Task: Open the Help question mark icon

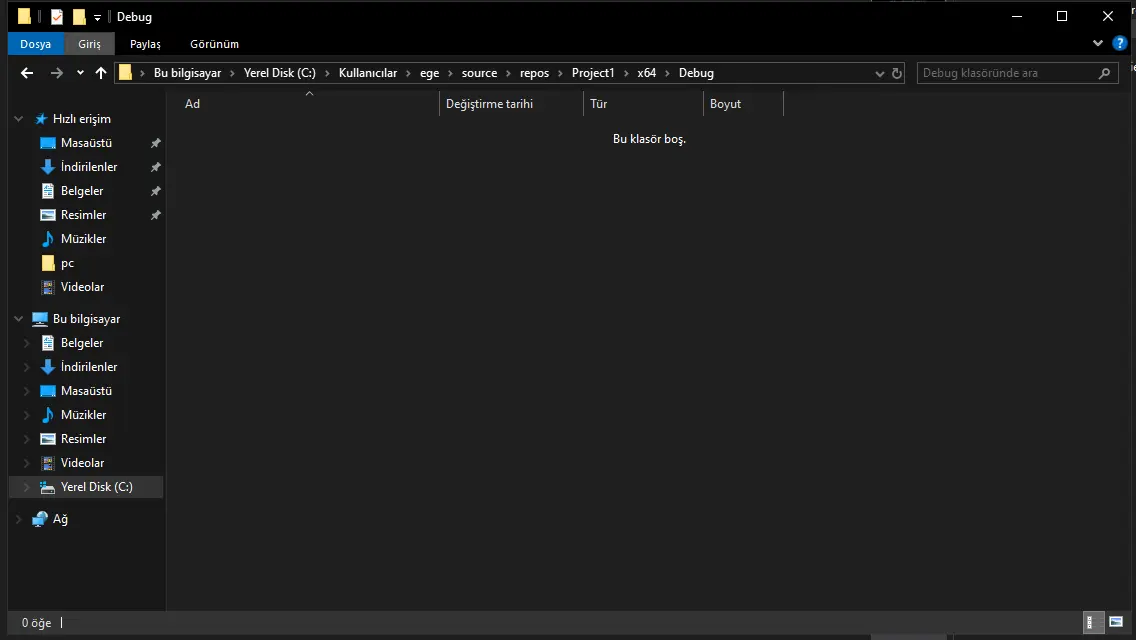Action: (x=1119, y=43)
